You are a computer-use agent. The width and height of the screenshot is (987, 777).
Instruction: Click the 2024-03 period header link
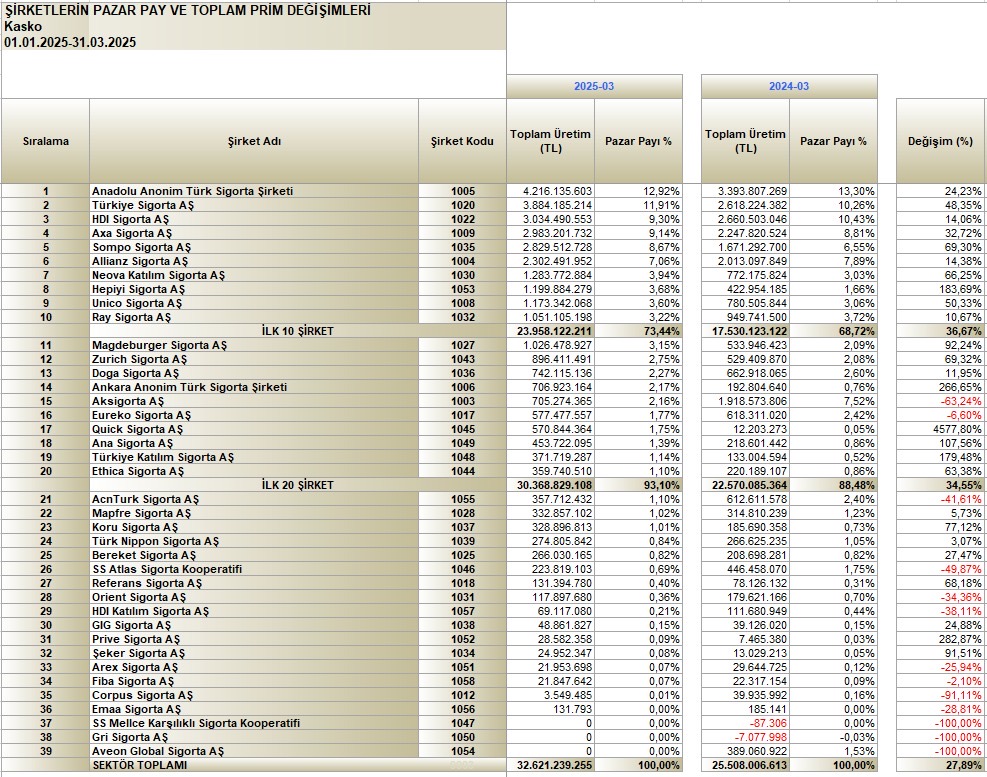tap(789, 87)
